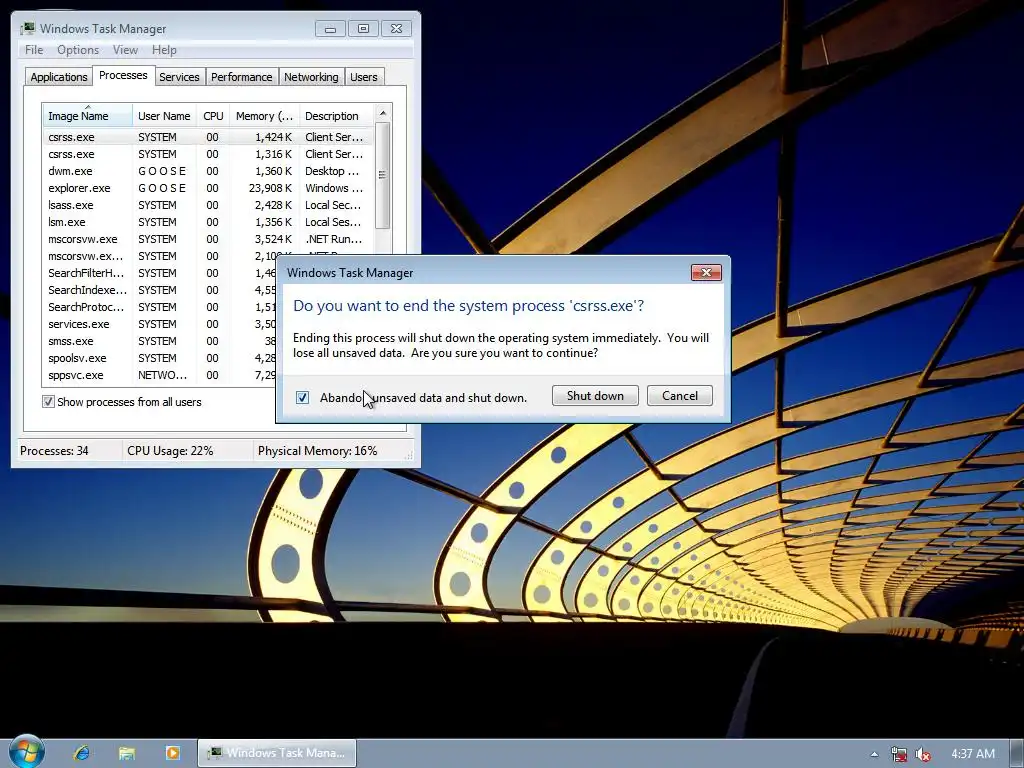Select the services.exe process
The image size is (1024, 768).
(x=159, y=324)
